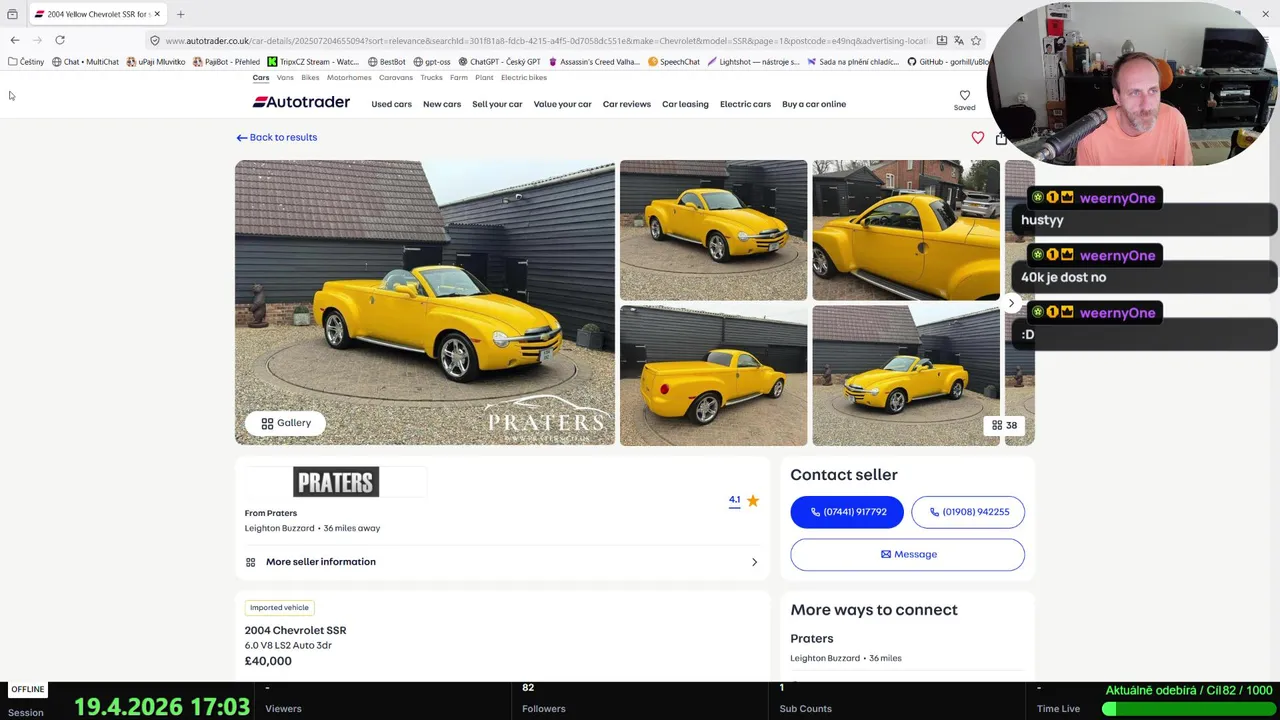
Task: Open the Čeština bookmarks folder
Action: click(26, 62)
